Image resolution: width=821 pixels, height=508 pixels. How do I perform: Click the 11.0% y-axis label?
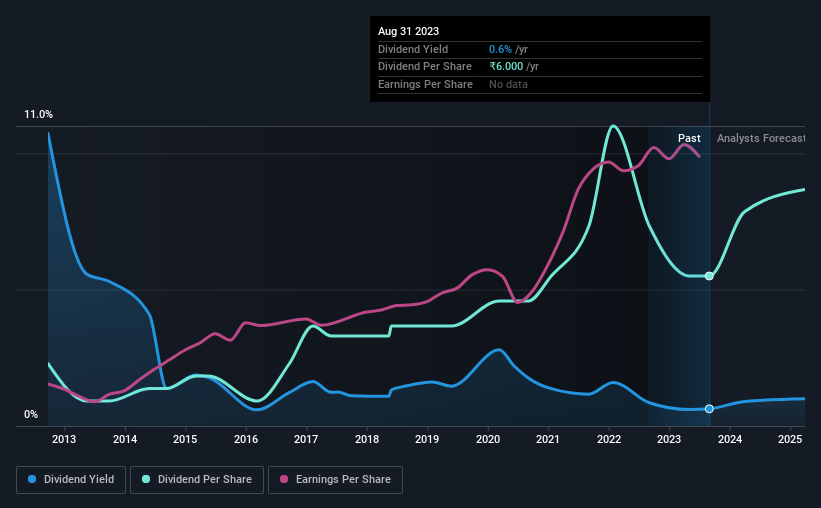pyautogui.click(x=38, y=115)
